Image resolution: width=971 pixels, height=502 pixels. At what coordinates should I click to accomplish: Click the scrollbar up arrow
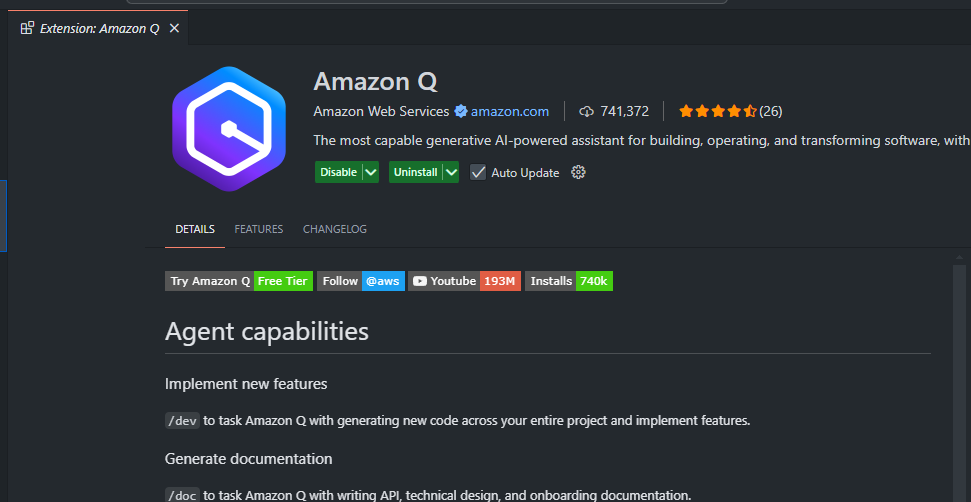pyautogui.click(x=959, y=257)
